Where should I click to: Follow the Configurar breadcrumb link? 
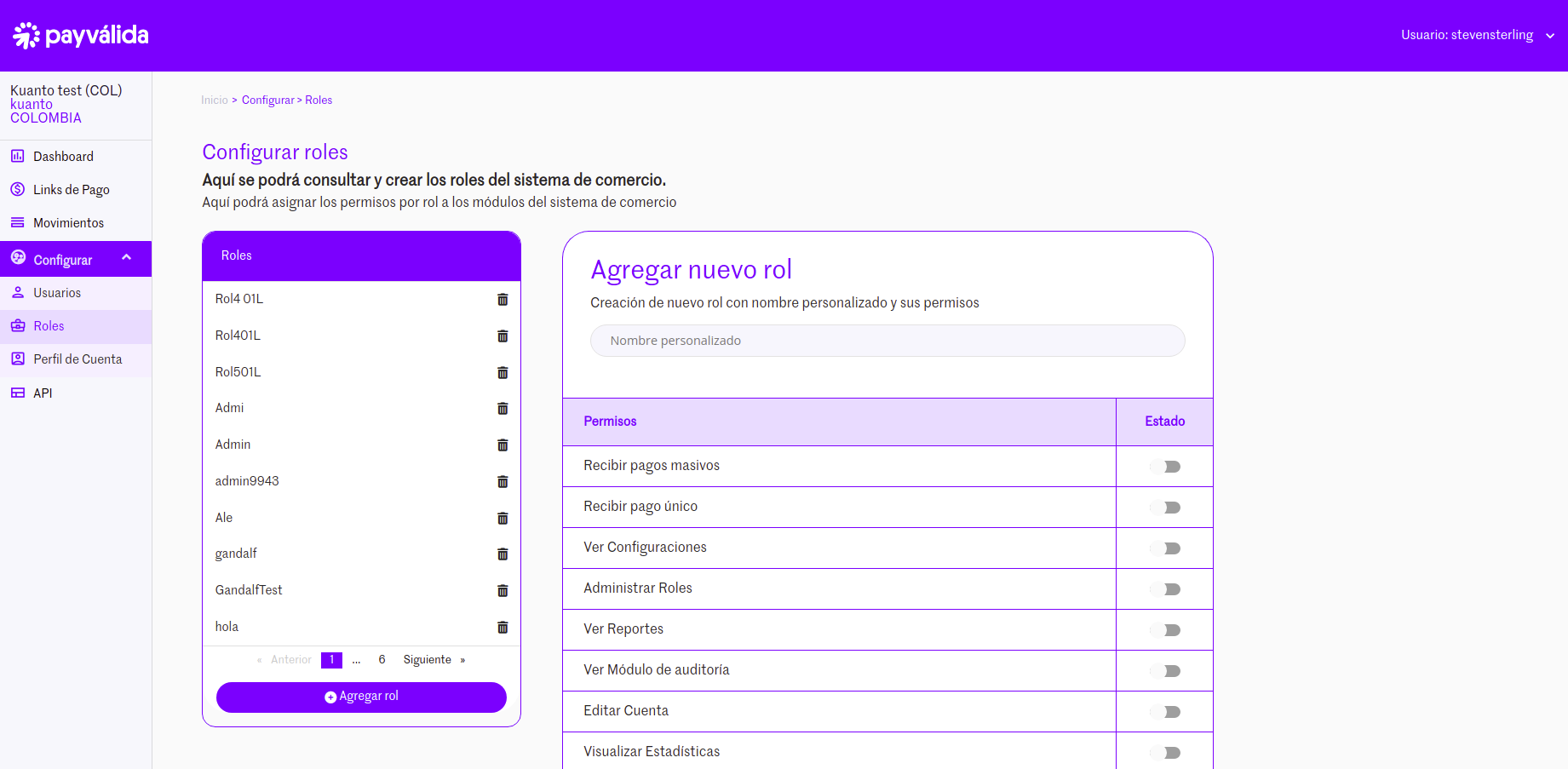pos(267,100)
